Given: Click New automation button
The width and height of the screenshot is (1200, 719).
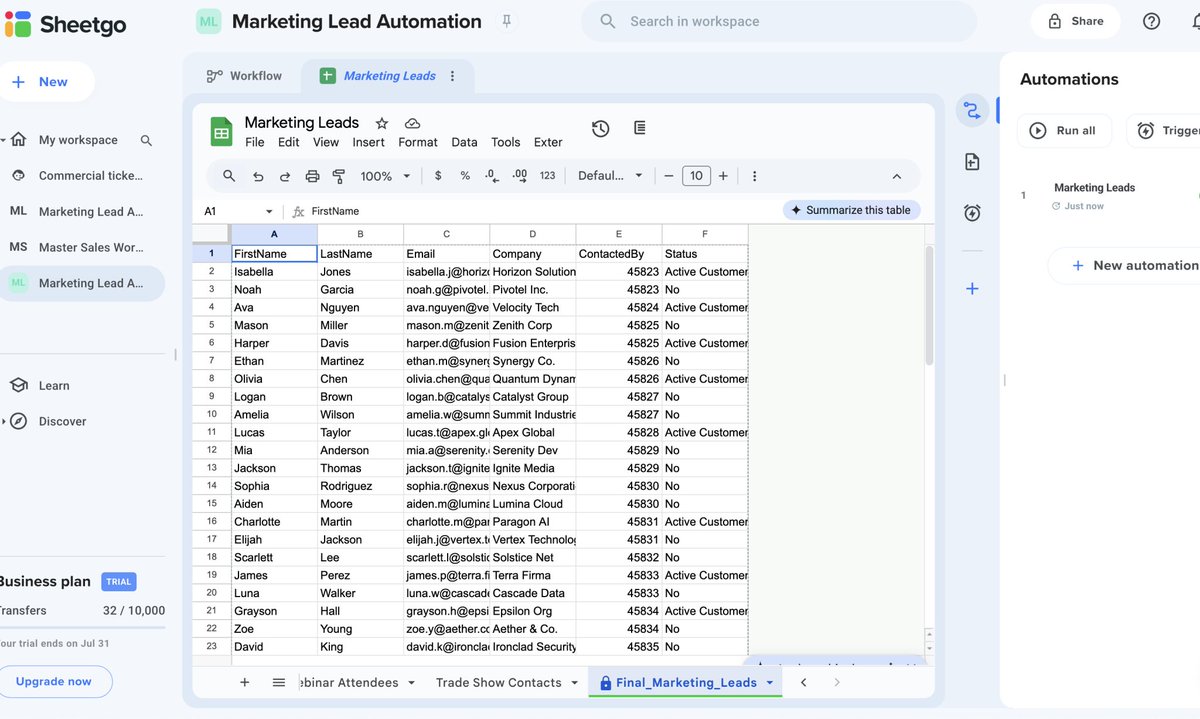Looking at the screenshot, I should click(x=1132, y=265).
